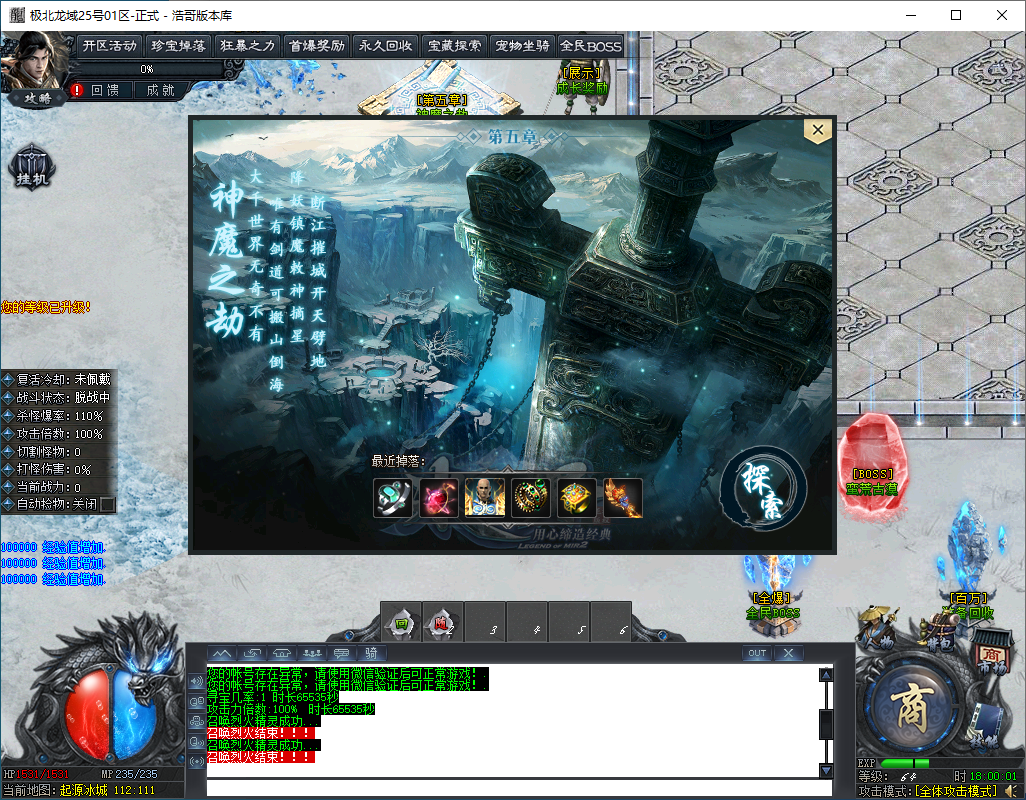Click the 回馈 button

pyautogui.click(x=104, y=90)
